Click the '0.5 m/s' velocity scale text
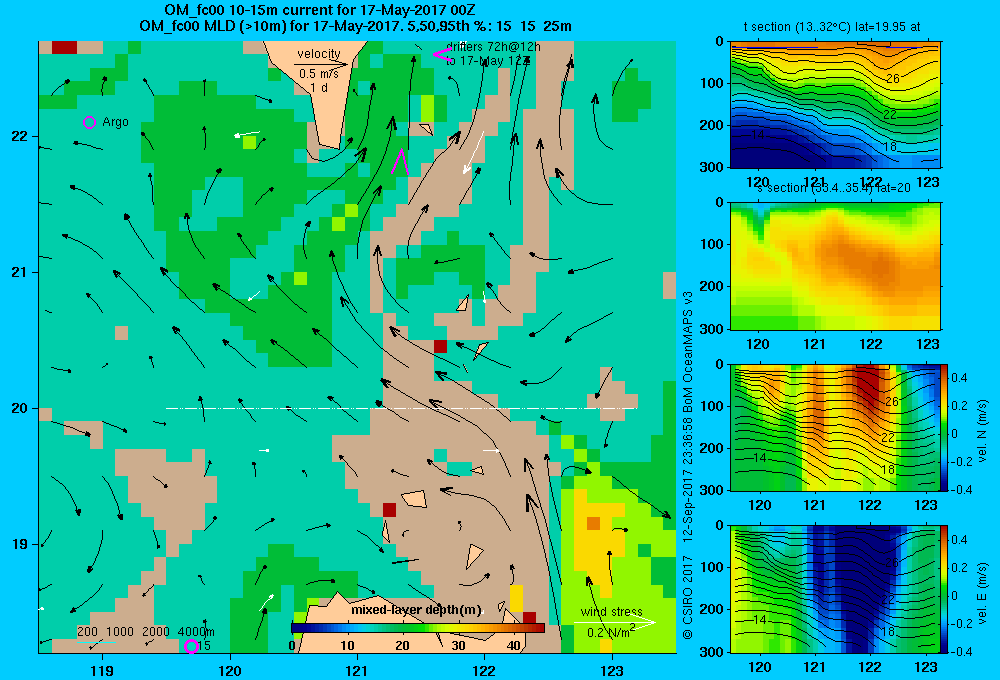 pos(319,74)
